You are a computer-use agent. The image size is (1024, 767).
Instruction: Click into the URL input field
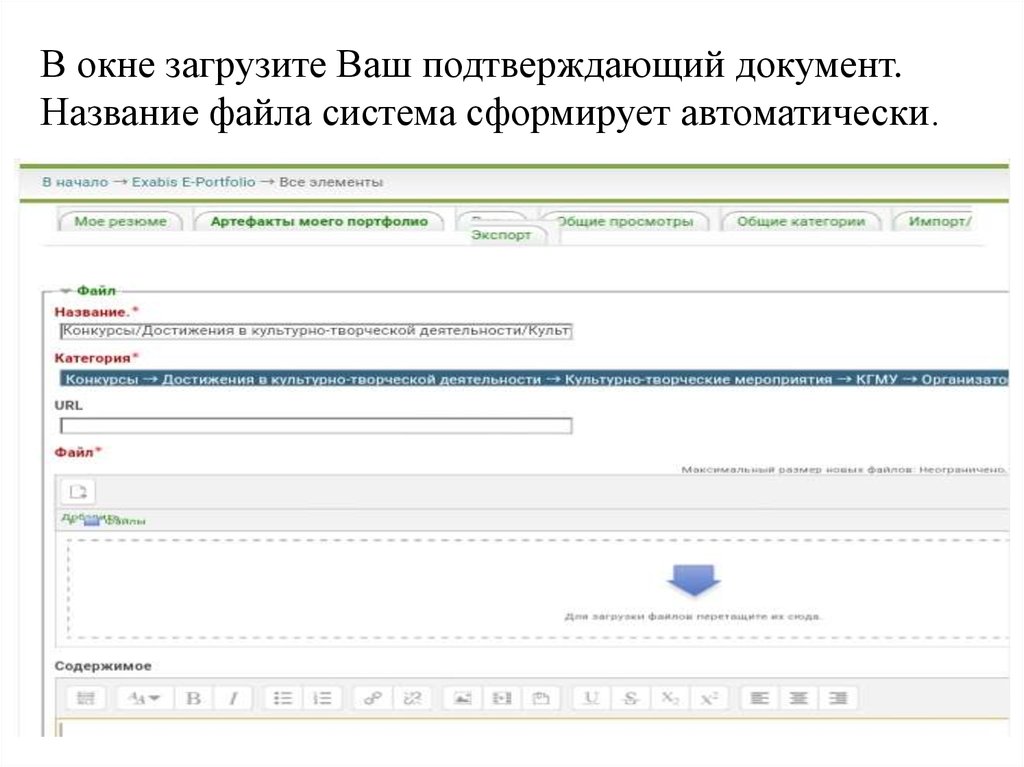[x=316, y=426]
